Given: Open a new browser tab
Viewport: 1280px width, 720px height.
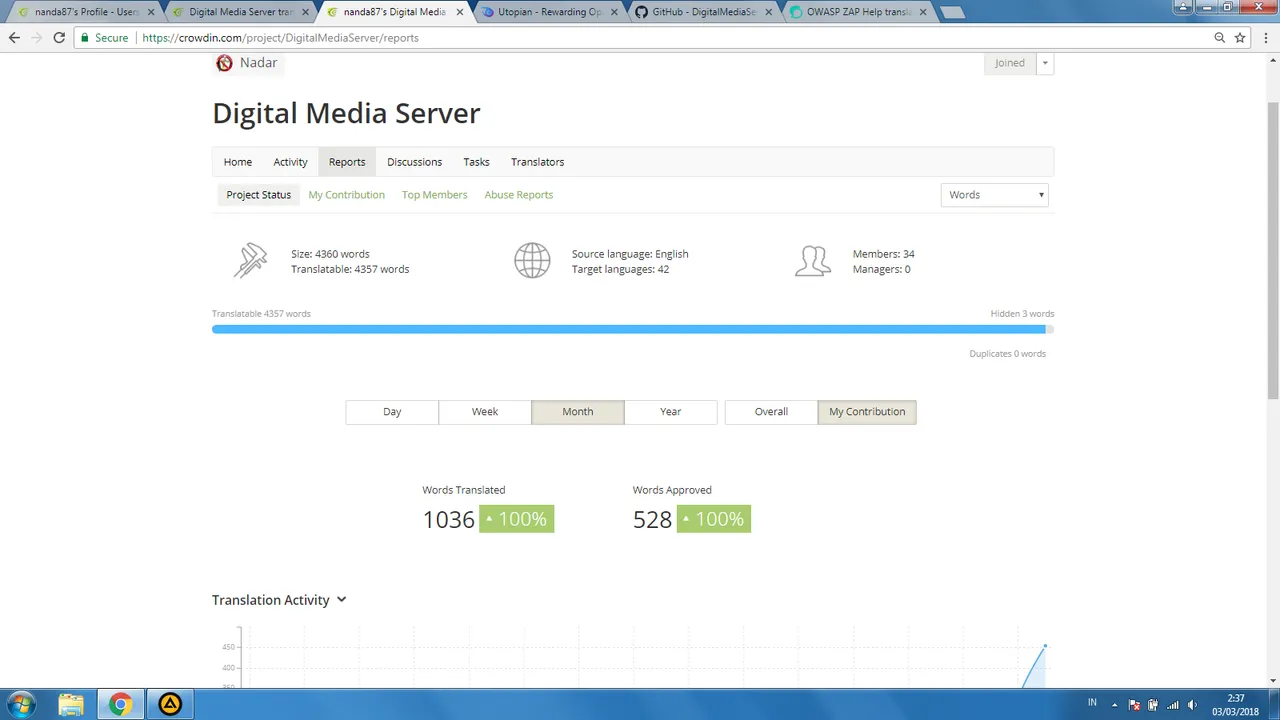Looking at the screenshot, I should [x=952, y=12].
